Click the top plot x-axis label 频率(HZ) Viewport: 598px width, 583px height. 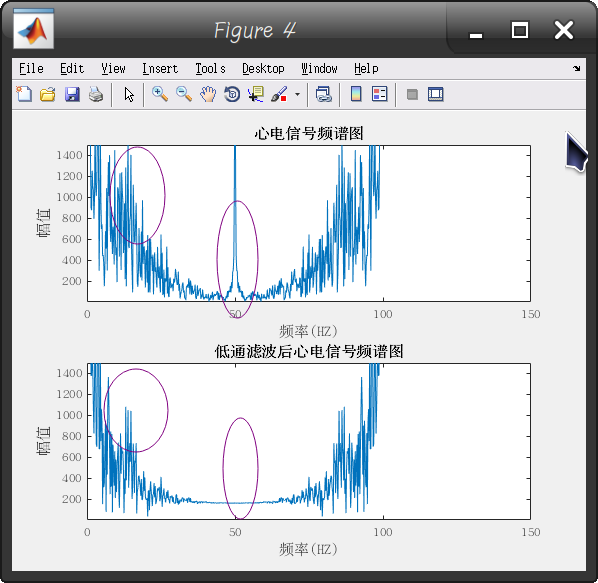tap(308, 331)
